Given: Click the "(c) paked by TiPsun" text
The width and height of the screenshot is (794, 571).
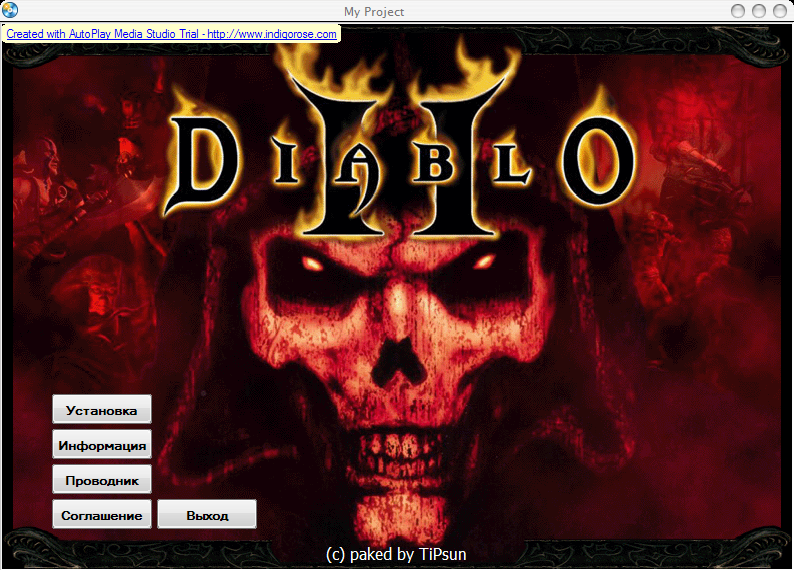Looking at the screenshot, I should pos(396,553).
